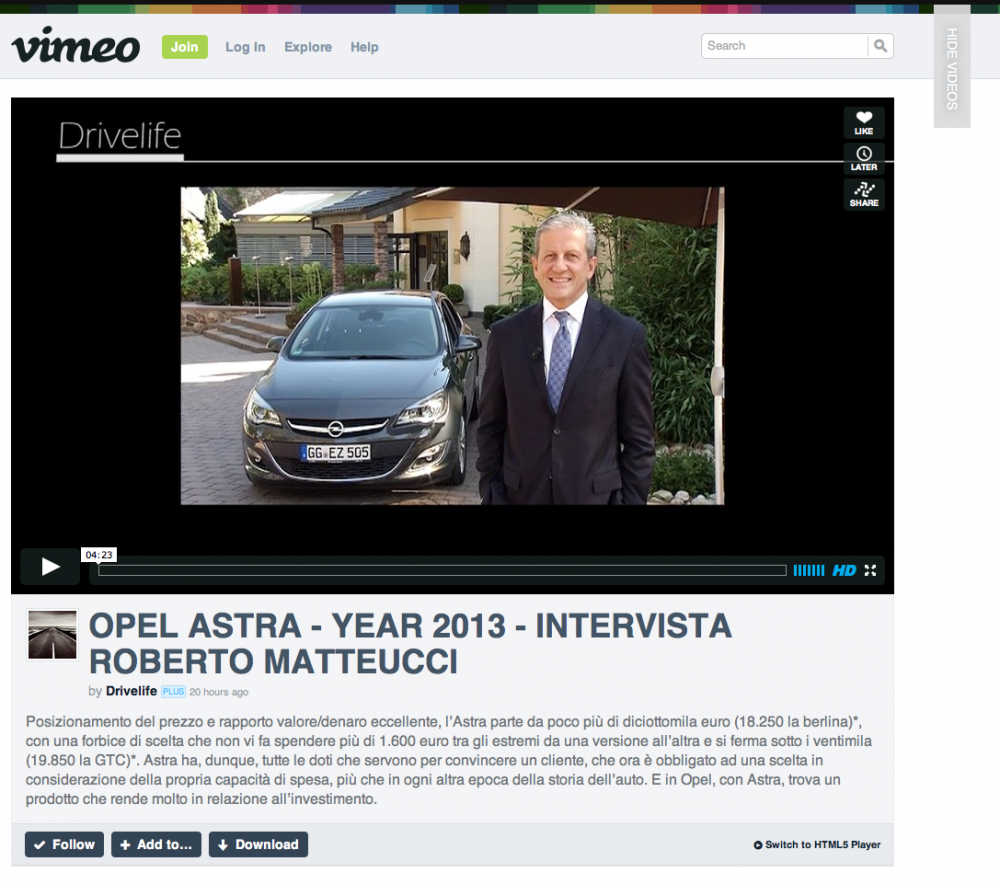This screenshot has width=1000, height=884.
Task: Enter fullscreen mode
Action: (x=870, y=570)
